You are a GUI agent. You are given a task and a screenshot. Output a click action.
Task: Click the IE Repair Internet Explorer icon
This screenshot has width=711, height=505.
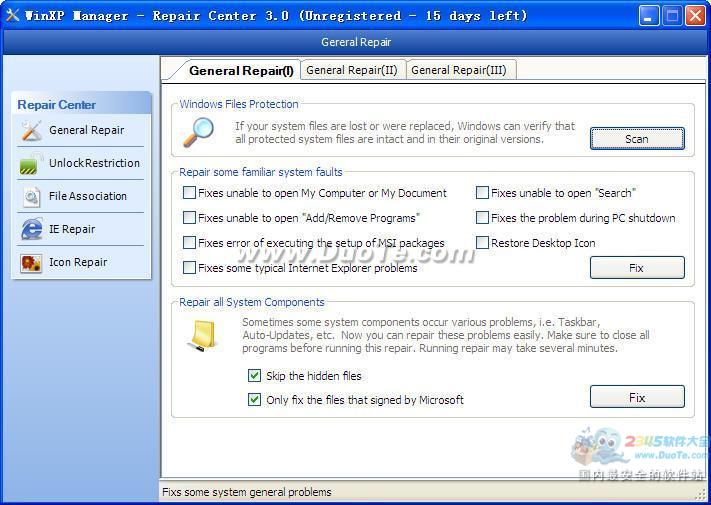pos(31,229)
